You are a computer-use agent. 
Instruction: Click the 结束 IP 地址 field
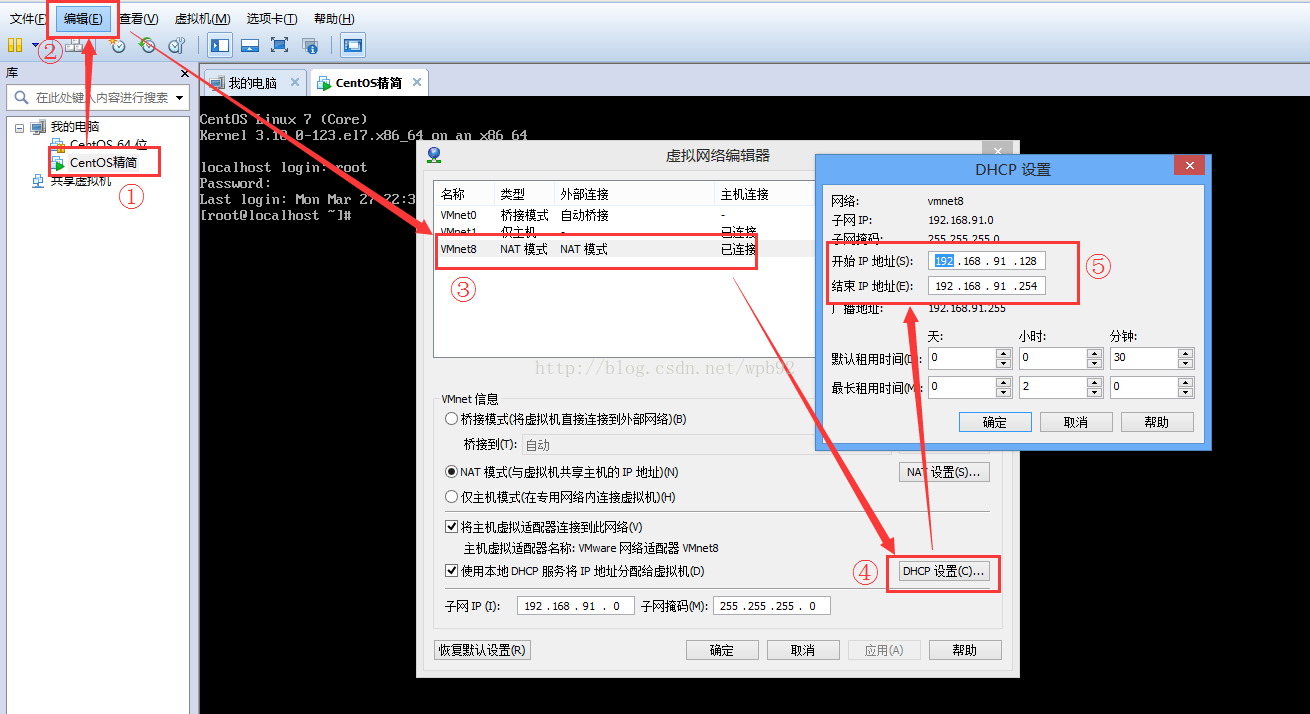pos(987,286)
